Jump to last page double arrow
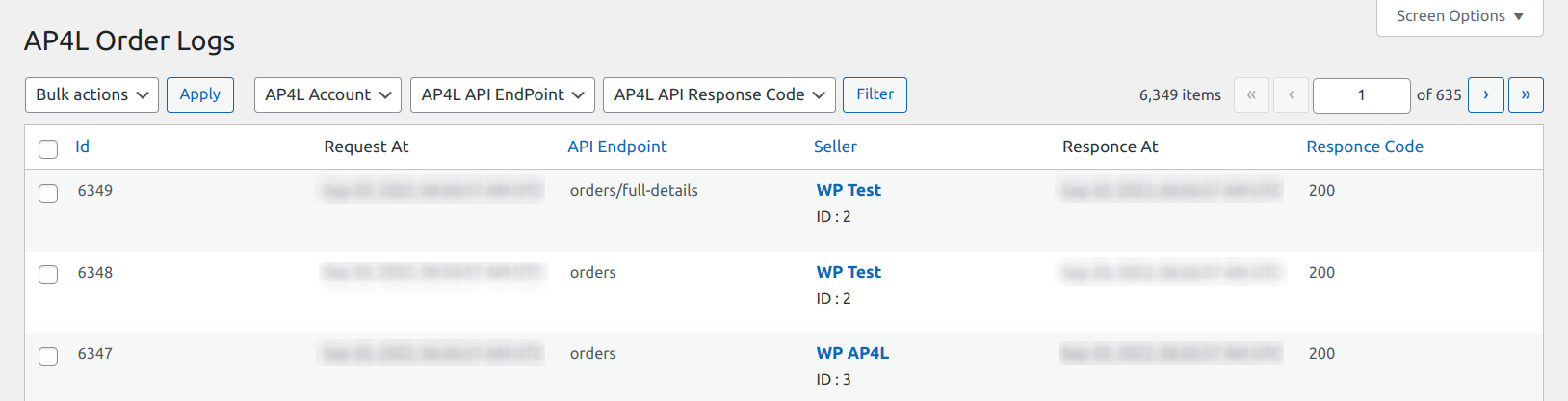The width and height of the screenshot is (1568, 401). pyautogui.click(x=1526, y=94)
